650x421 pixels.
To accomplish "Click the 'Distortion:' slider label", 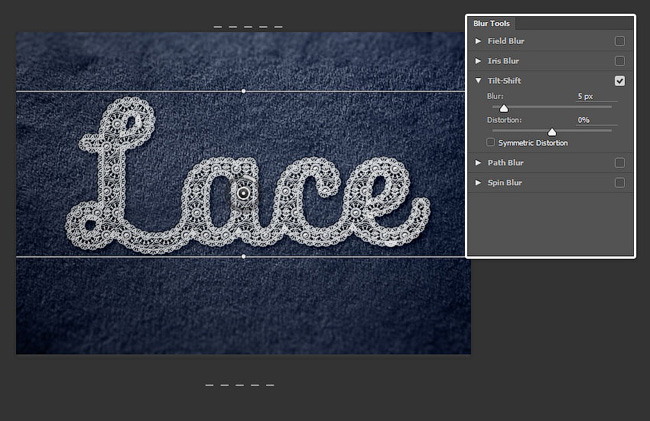I will [504, 120].
